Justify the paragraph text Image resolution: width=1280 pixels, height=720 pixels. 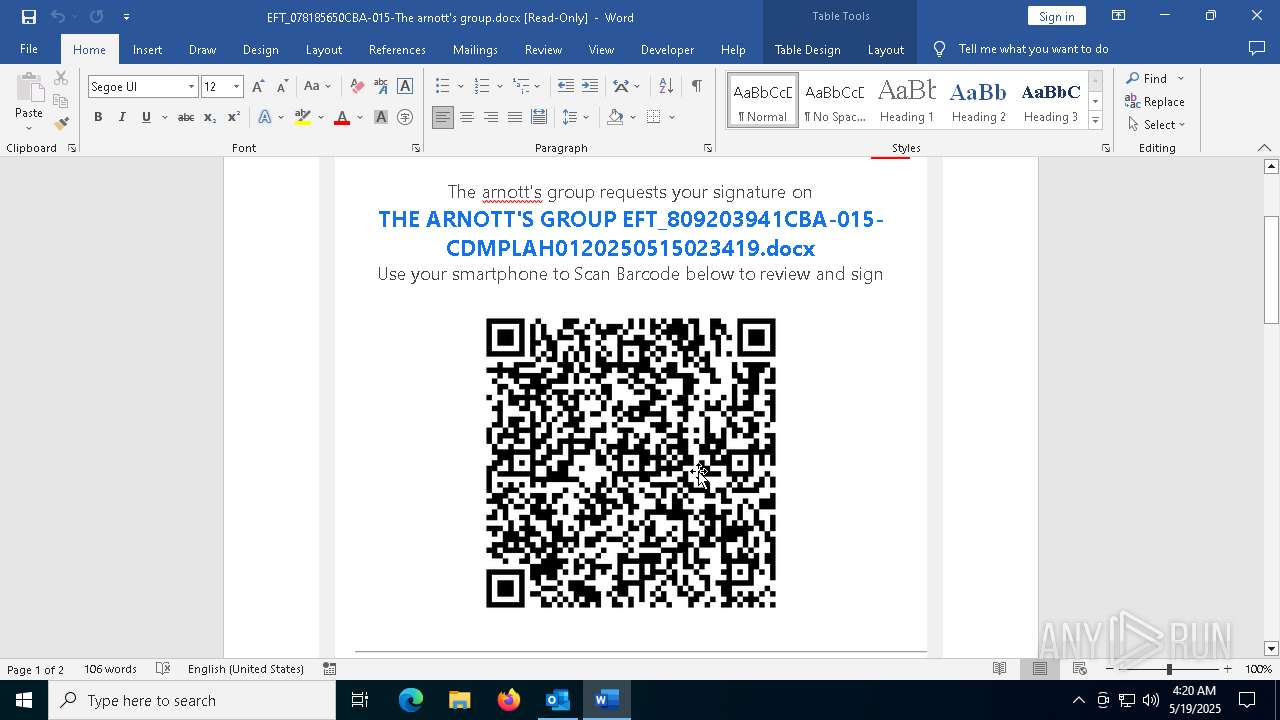coord(514,118)
